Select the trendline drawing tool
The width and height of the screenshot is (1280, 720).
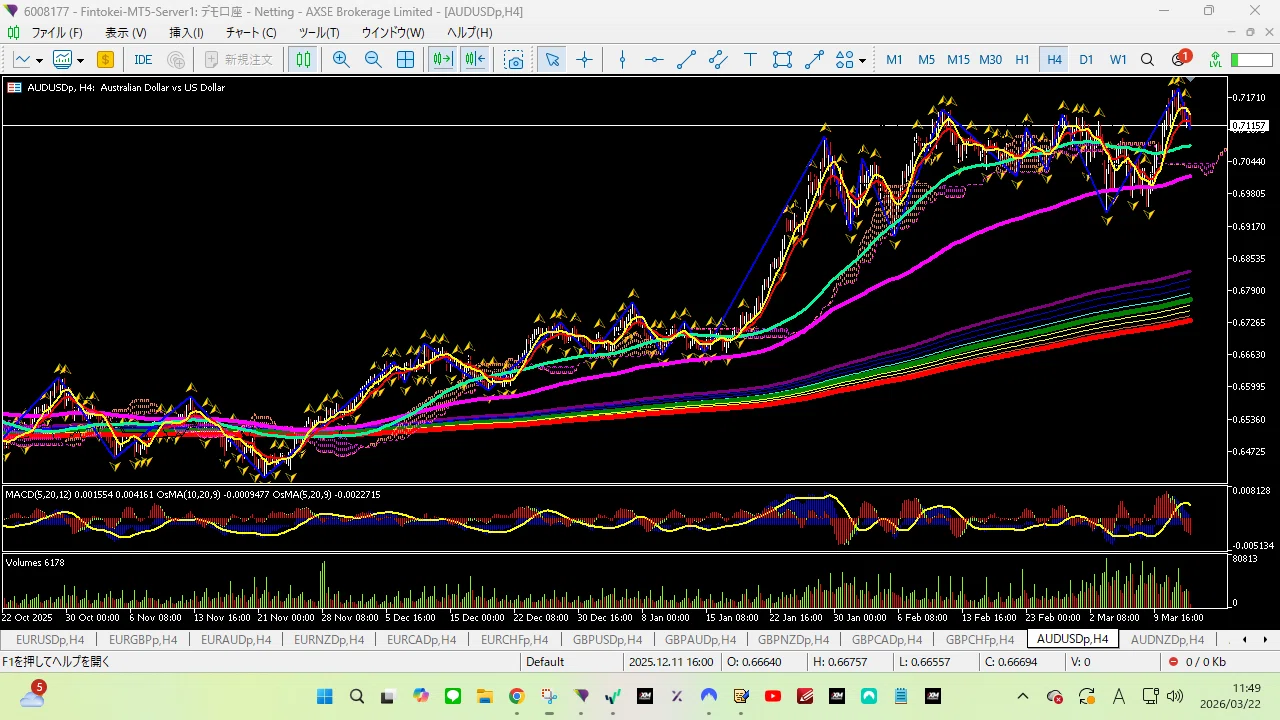pyautogui.click(x=686, y=59)
